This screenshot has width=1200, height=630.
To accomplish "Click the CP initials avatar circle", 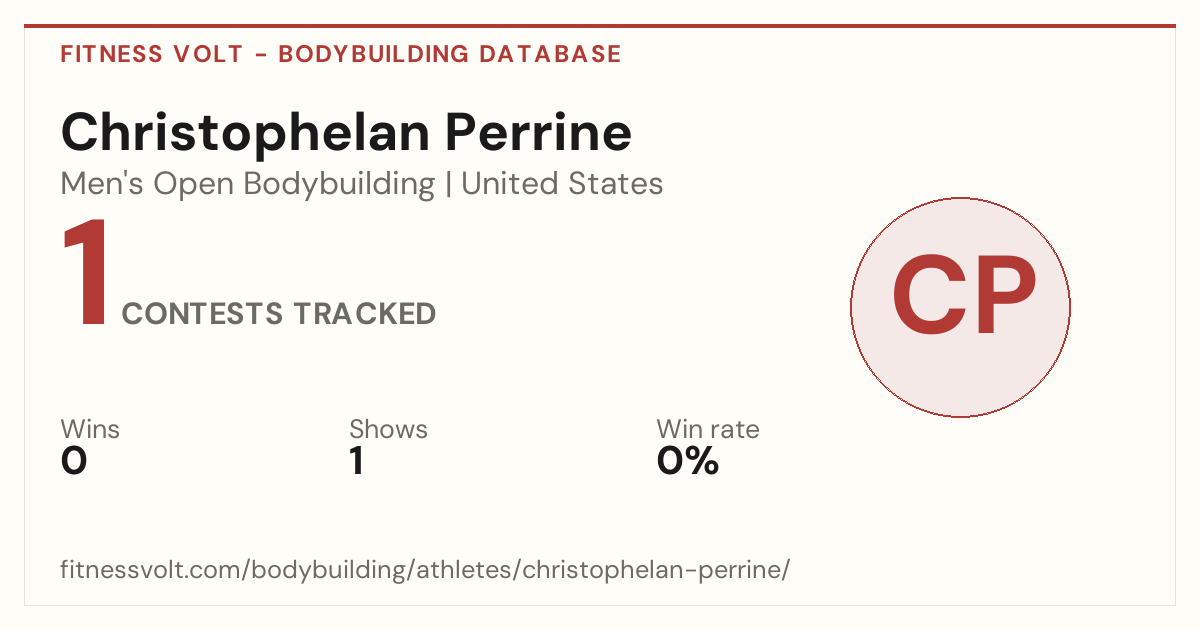I will [x=960, y=308].
